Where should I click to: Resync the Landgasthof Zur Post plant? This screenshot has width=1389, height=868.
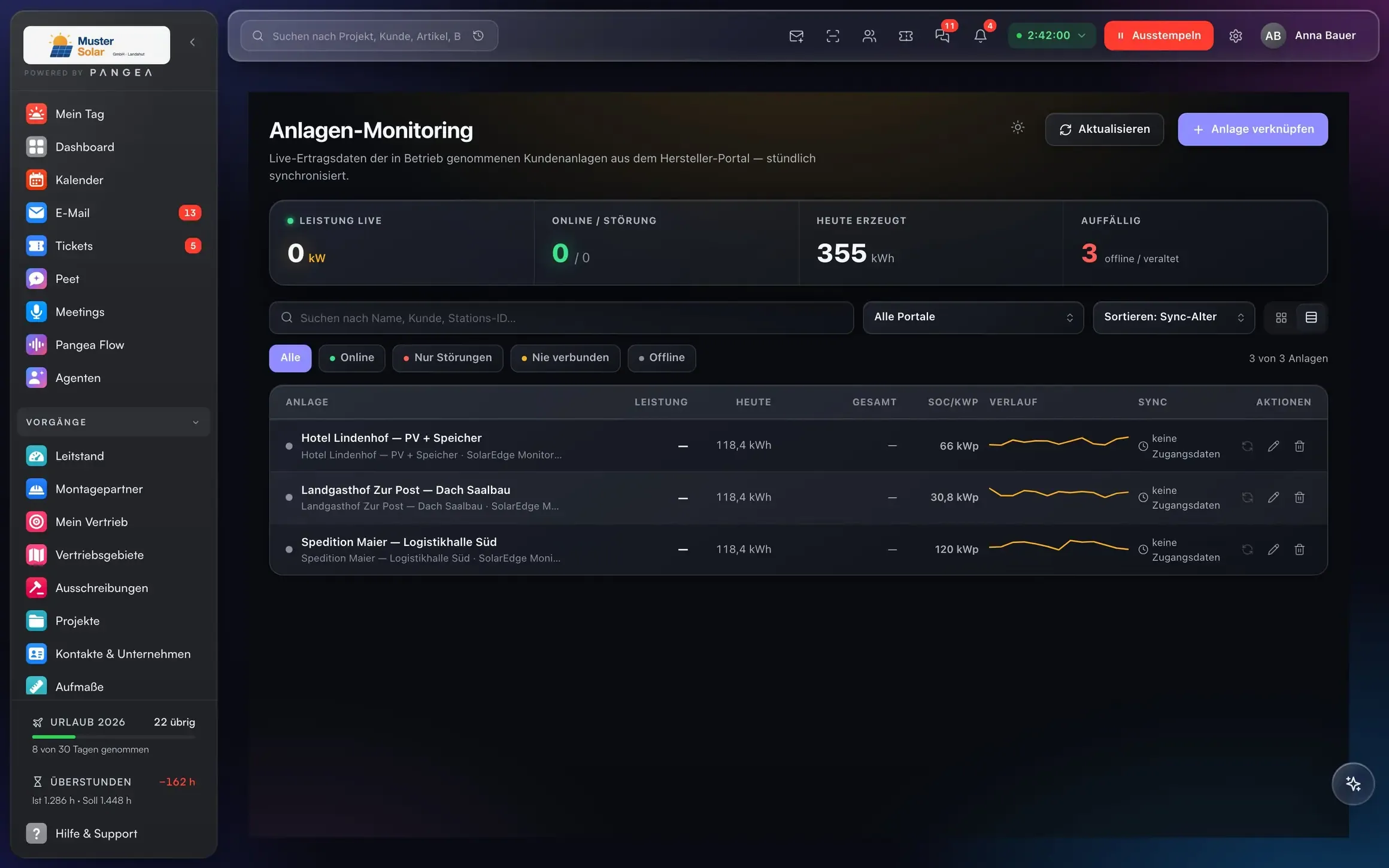click(1248, 497)
